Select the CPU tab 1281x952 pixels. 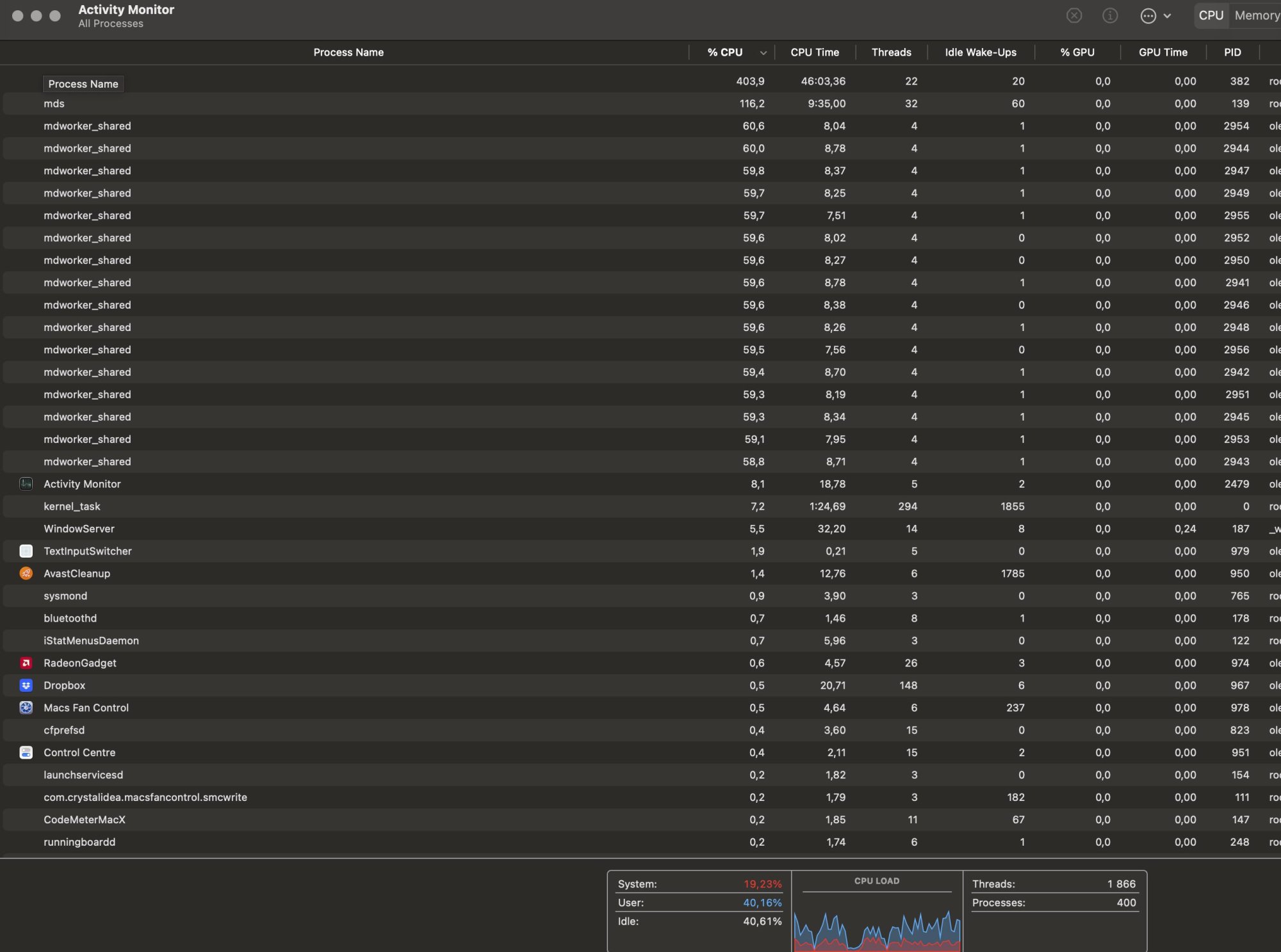coord(1211,15)
